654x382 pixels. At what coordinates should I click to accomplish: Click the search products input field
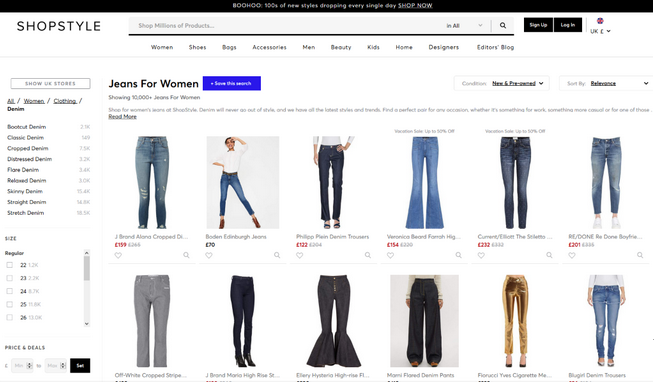tap(288, 25)
